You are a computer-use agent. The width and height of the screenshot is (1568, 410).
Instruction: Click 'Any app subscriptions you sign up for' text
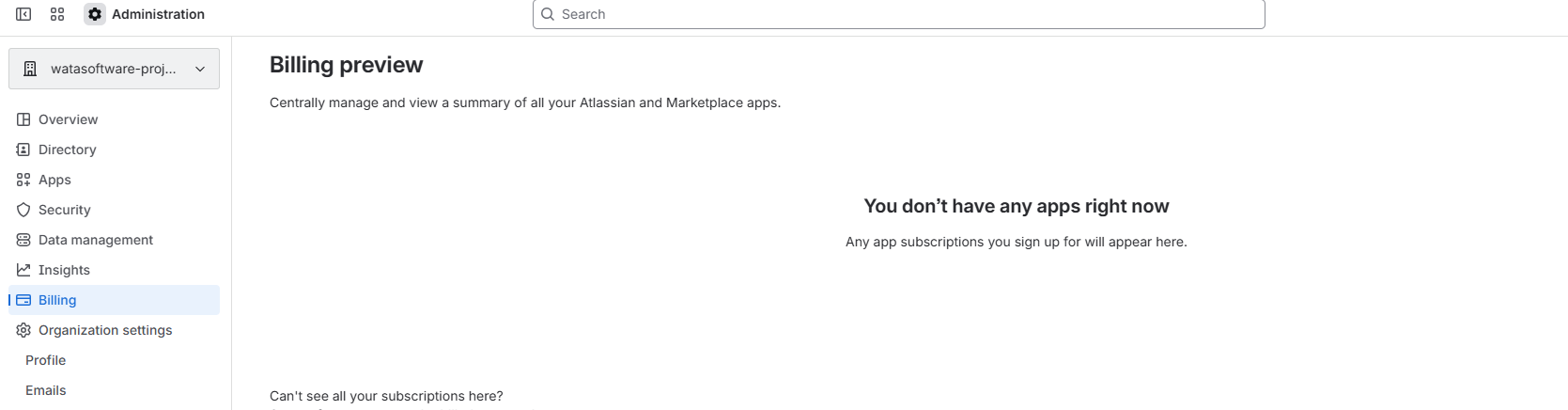pyautogui.click(x=1017, y=242)
